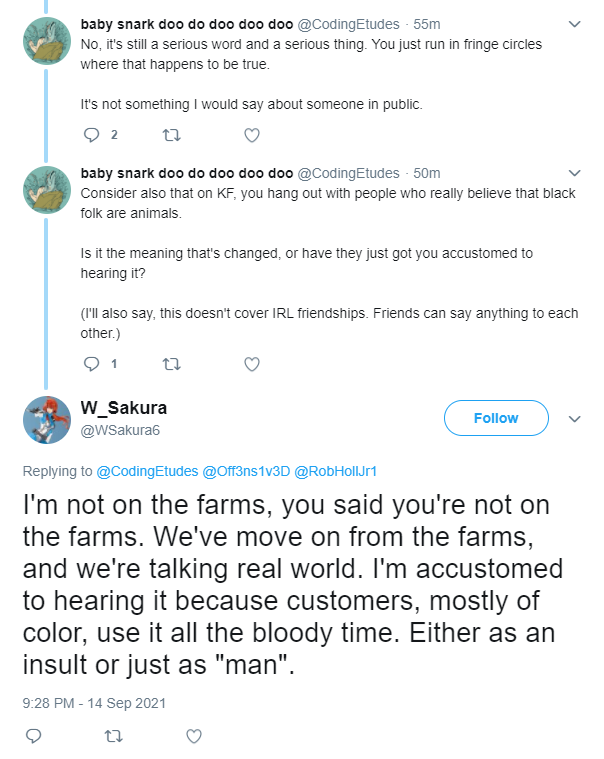Open the 9:28 PM - 14 Sep 2021 timestamp
This screenshot has height=759, width=604.
coord(94,703)
